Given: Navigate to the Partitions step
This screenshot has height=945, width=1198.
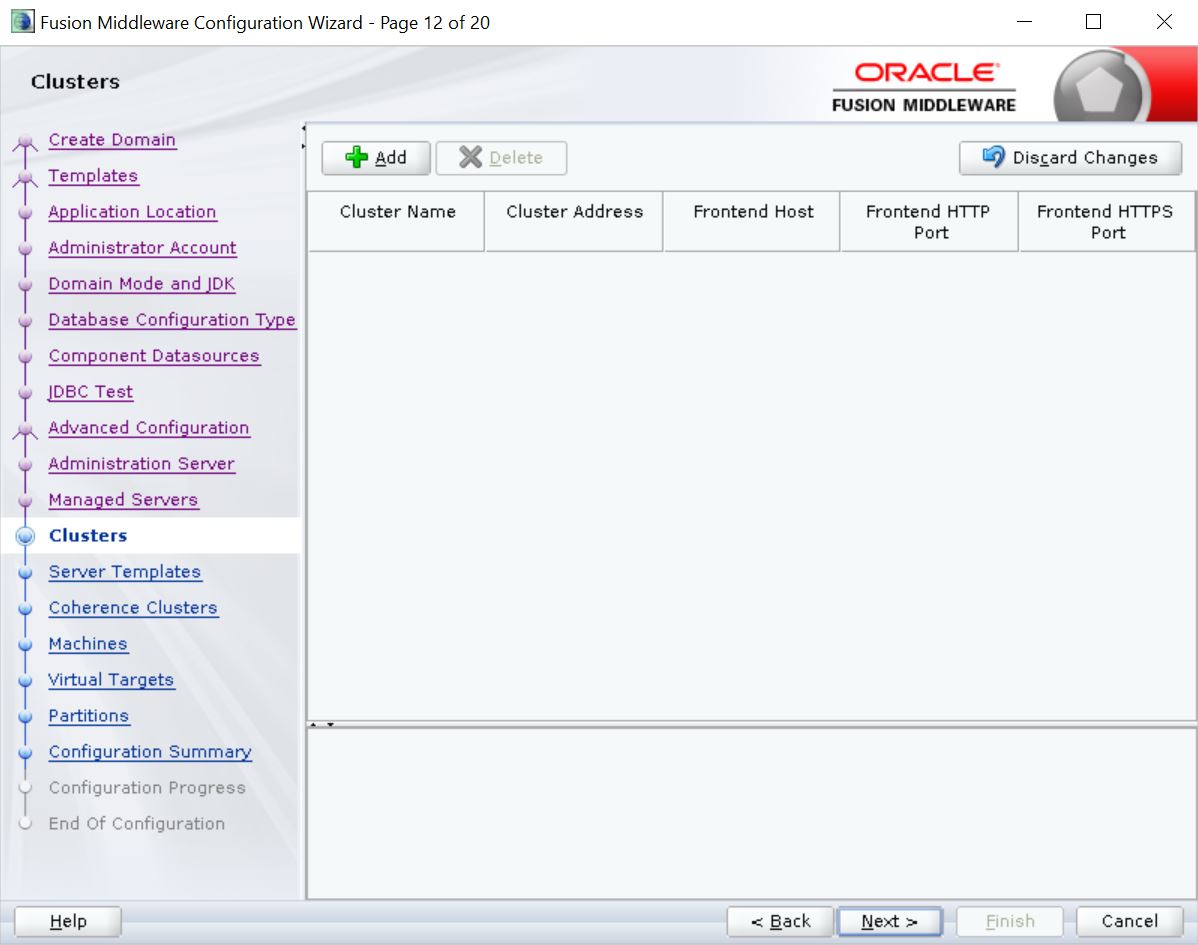Looking at the screenshot, I should coord(89,716).
